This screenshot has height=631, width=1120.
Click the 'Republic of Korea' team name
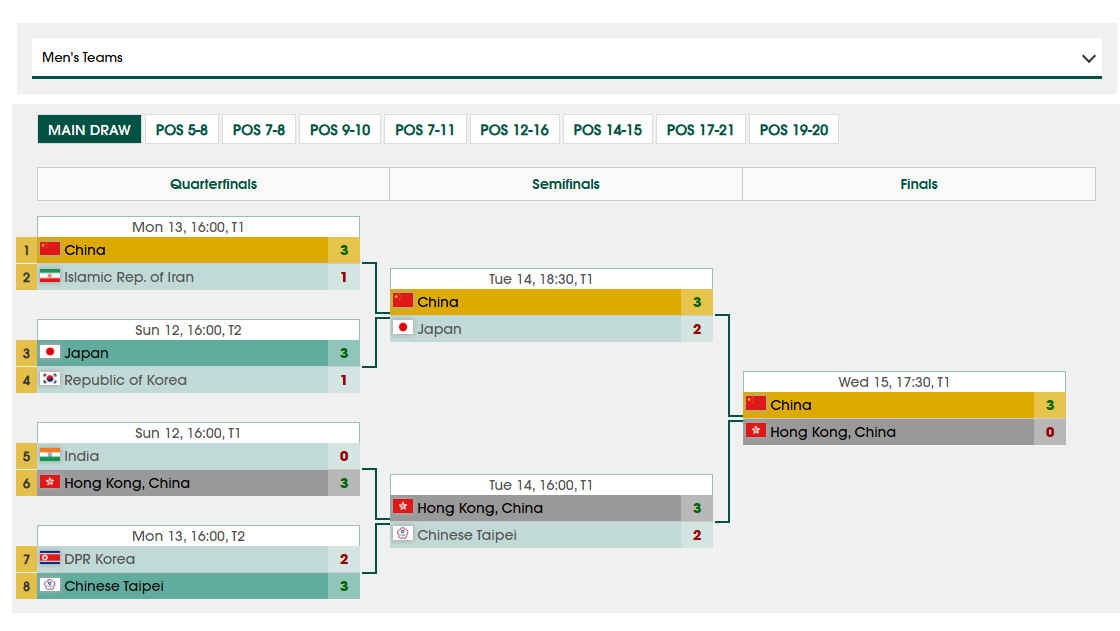tap(126, 380)
